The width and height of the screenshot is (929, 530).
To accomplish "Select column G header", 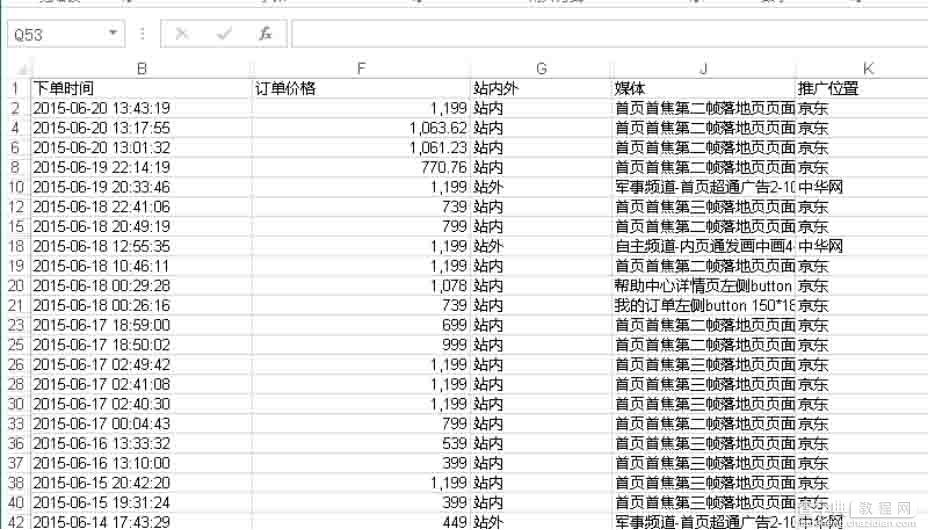I will click(x=541, y=69).
